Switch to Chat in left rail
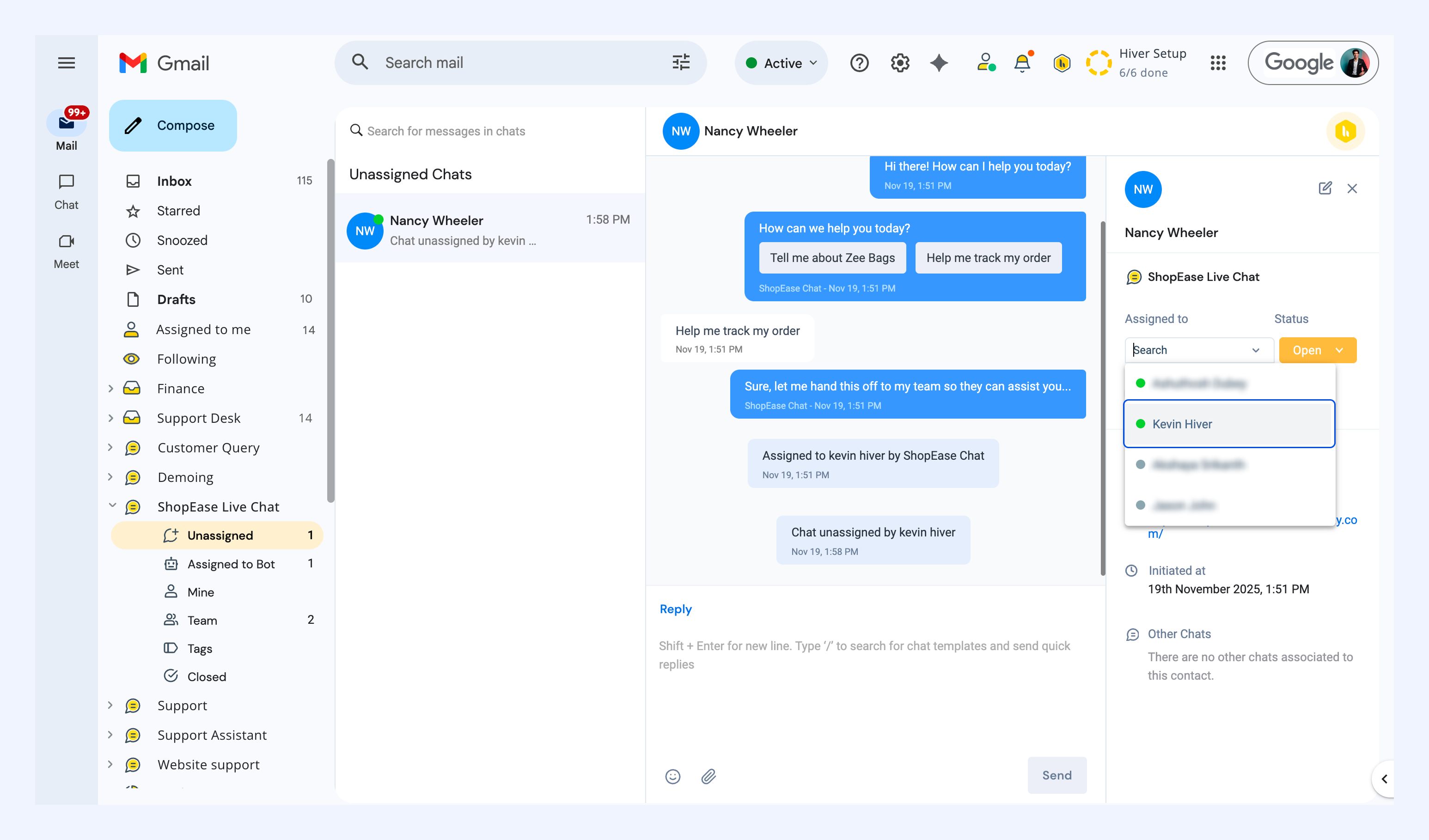 [67, 192]
